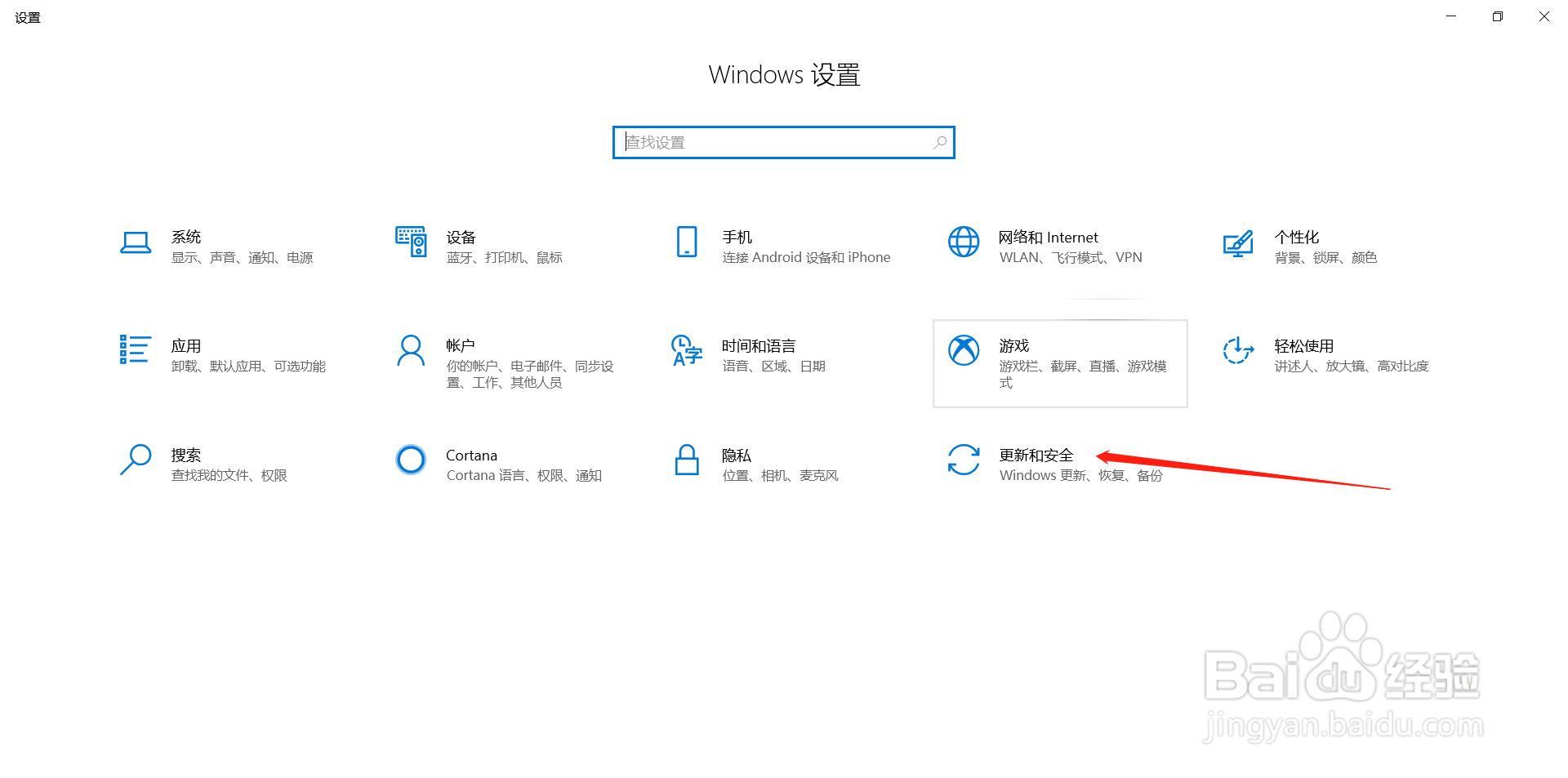The image size is (1568, 778).
Task: Click text Cortana 语言、权限、通知
Action: click(523, 475)
